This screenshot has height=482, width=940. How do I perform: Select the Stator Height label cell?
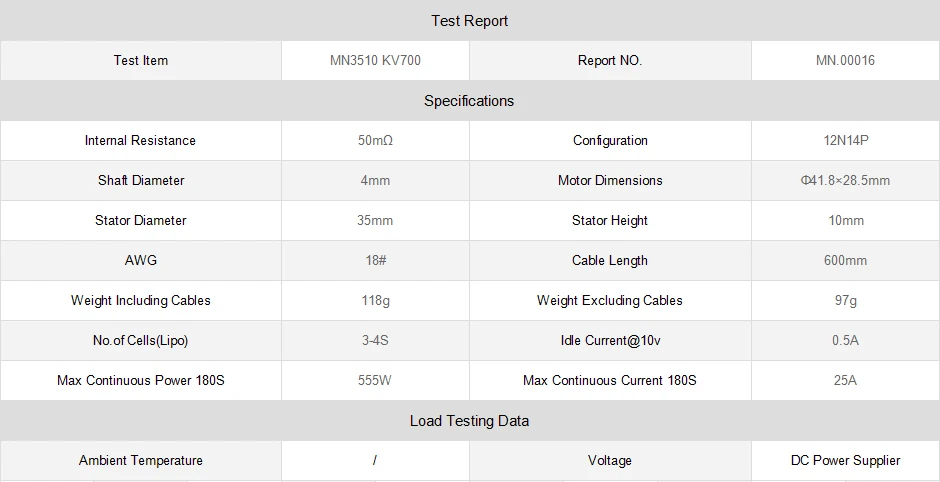[610, 221]
